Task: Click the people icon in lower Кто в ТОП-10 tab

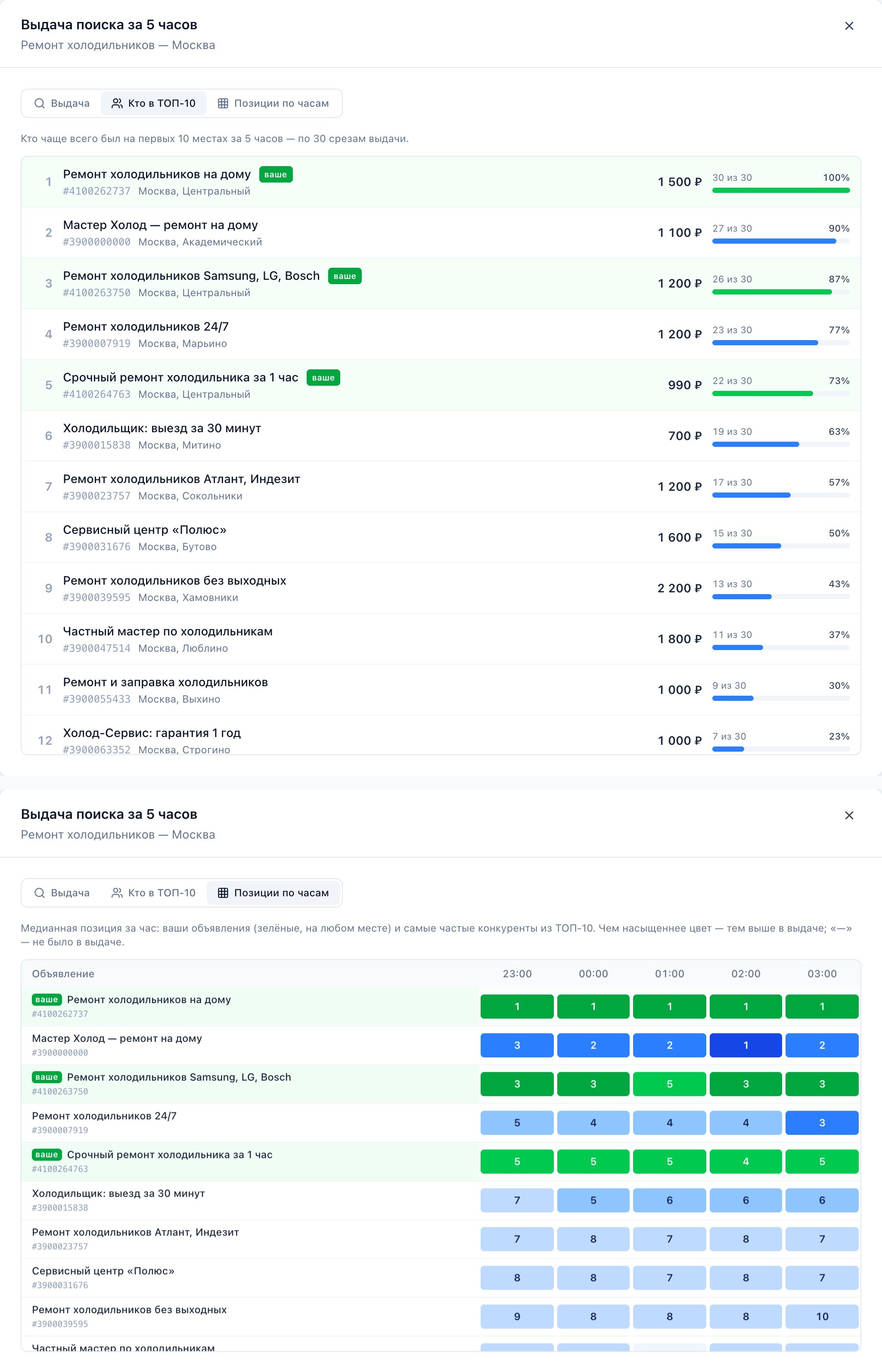Action: [x=117, y=892]
